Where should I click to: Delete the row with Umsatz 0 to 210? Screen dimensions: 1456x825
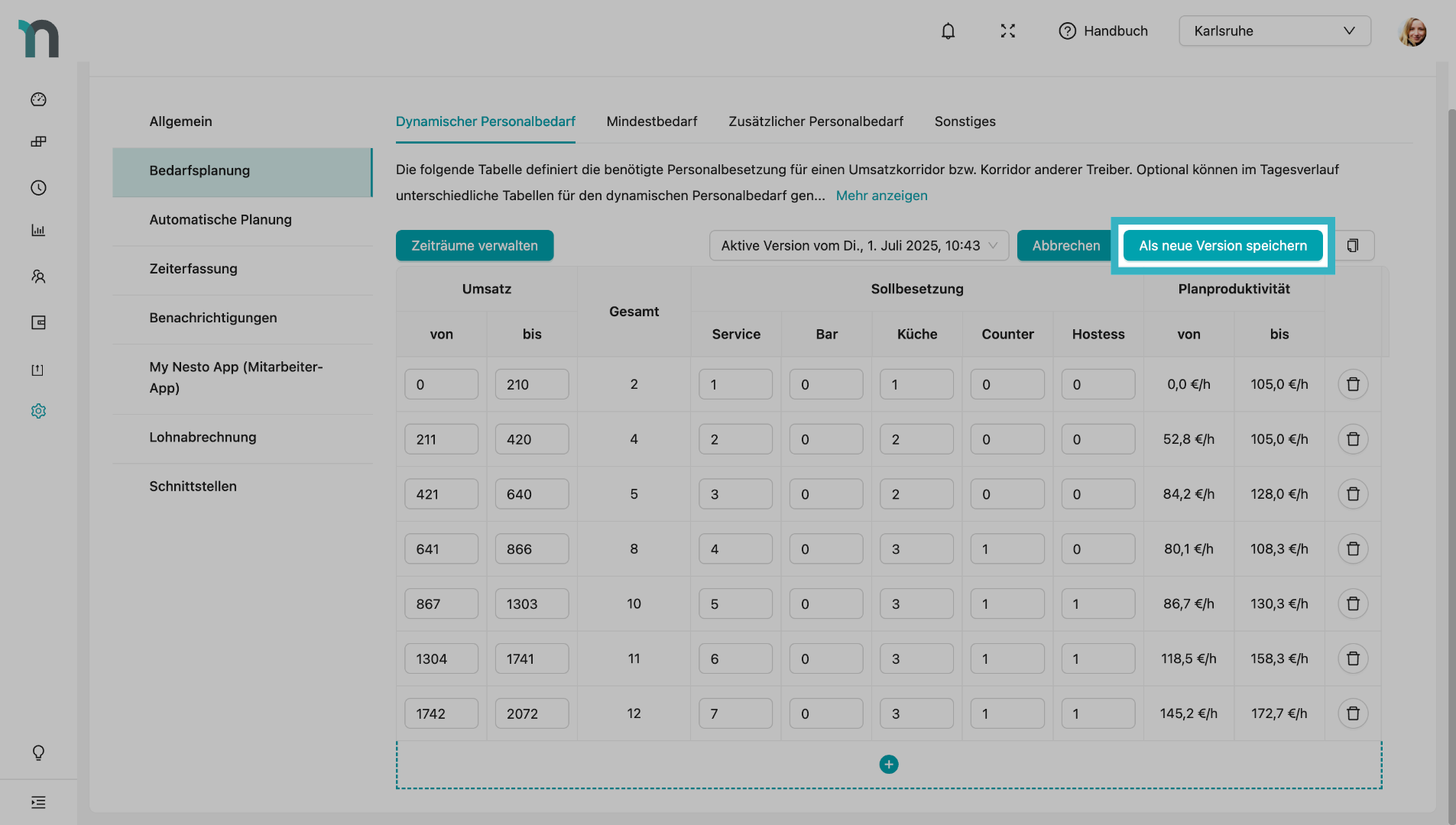click(x=1352, y=384)
